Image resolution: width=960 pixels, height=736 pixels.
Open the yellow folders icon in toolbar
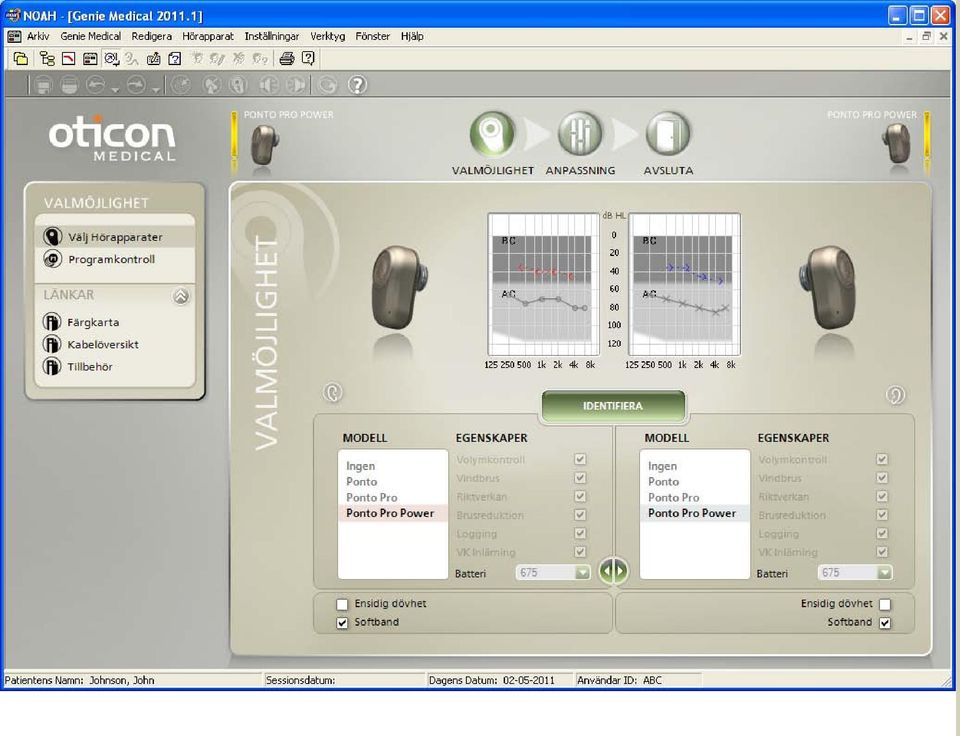click(21, 59)
